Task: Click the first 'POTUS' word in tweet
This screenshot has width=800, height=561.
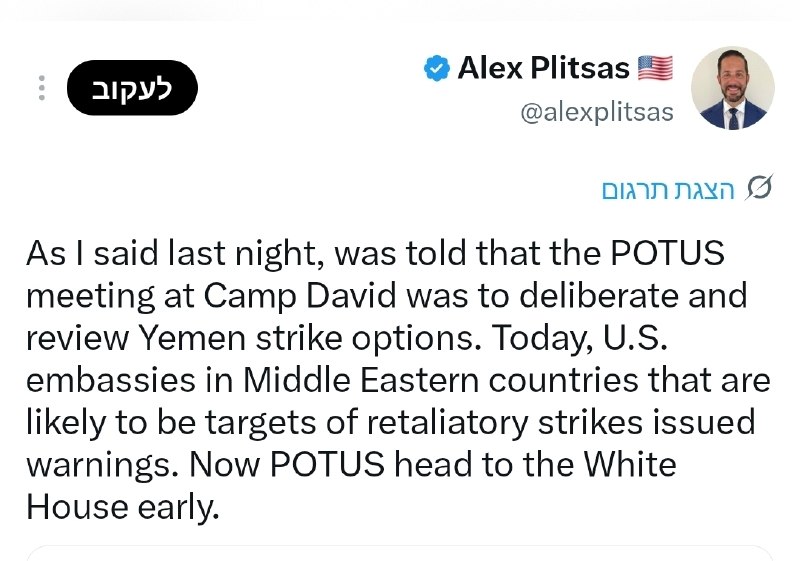Action: pos(667,253)
